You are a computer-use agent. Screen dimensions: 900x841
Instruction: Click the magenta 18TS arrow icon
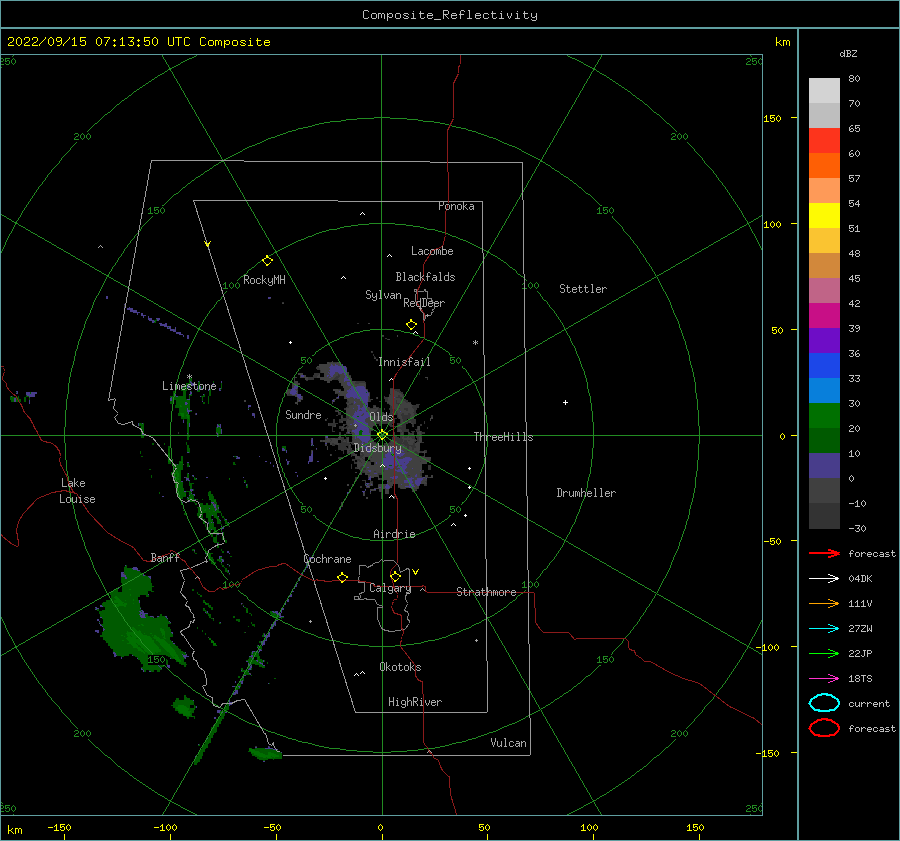pyautogui.click(x=824, y=679)
